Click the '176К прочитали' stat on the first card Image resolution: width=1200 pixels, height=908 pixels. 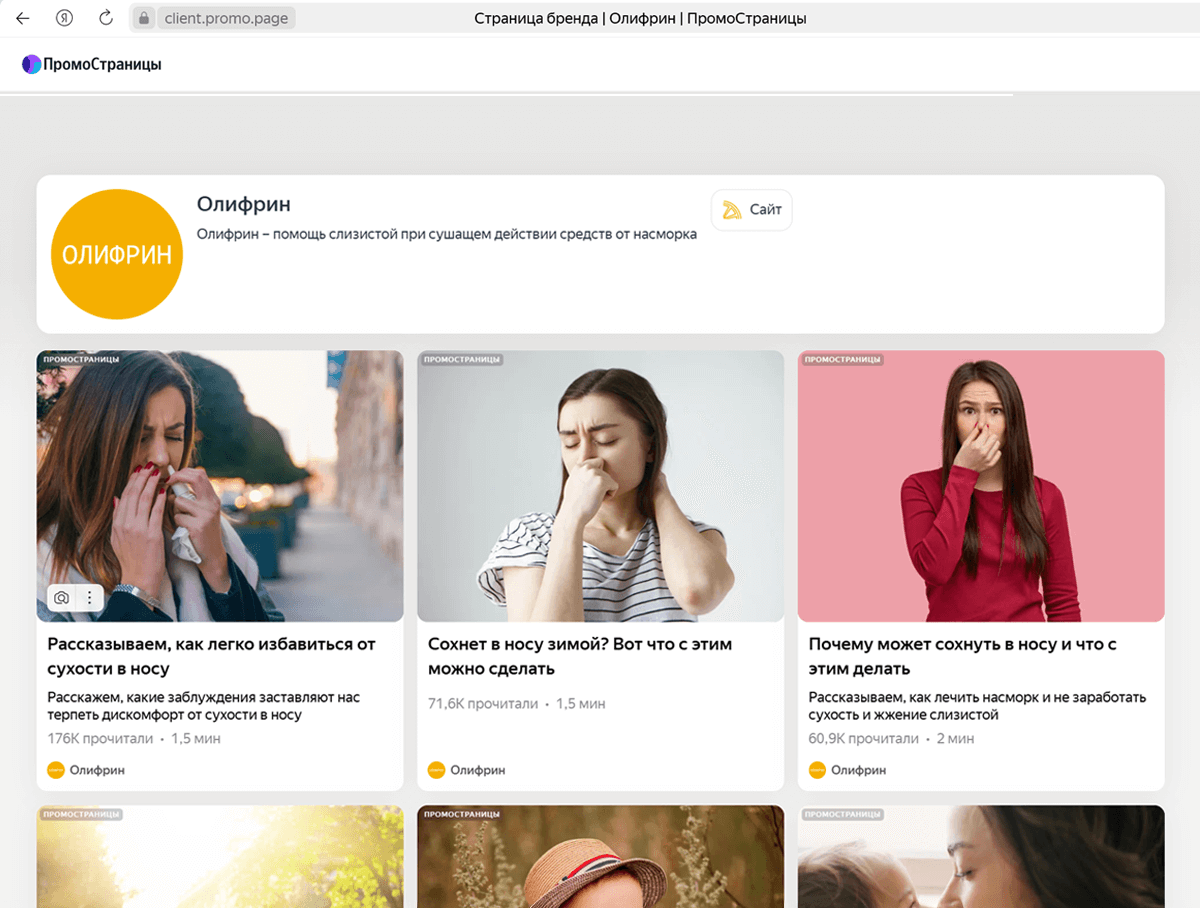(x=100, y=739)
